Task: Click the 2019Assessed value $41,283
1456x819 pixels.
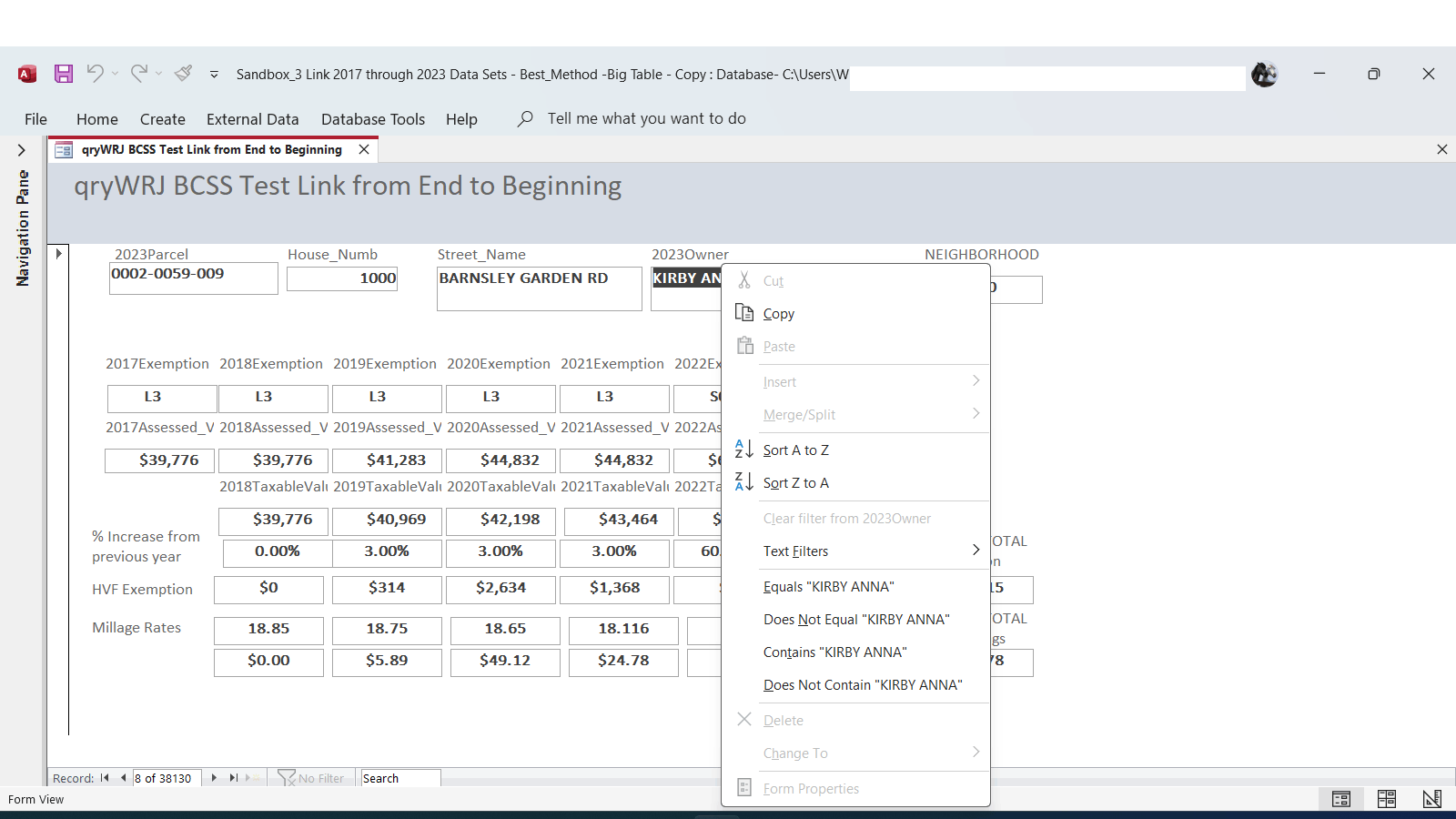Action: [x=387, y=460]
